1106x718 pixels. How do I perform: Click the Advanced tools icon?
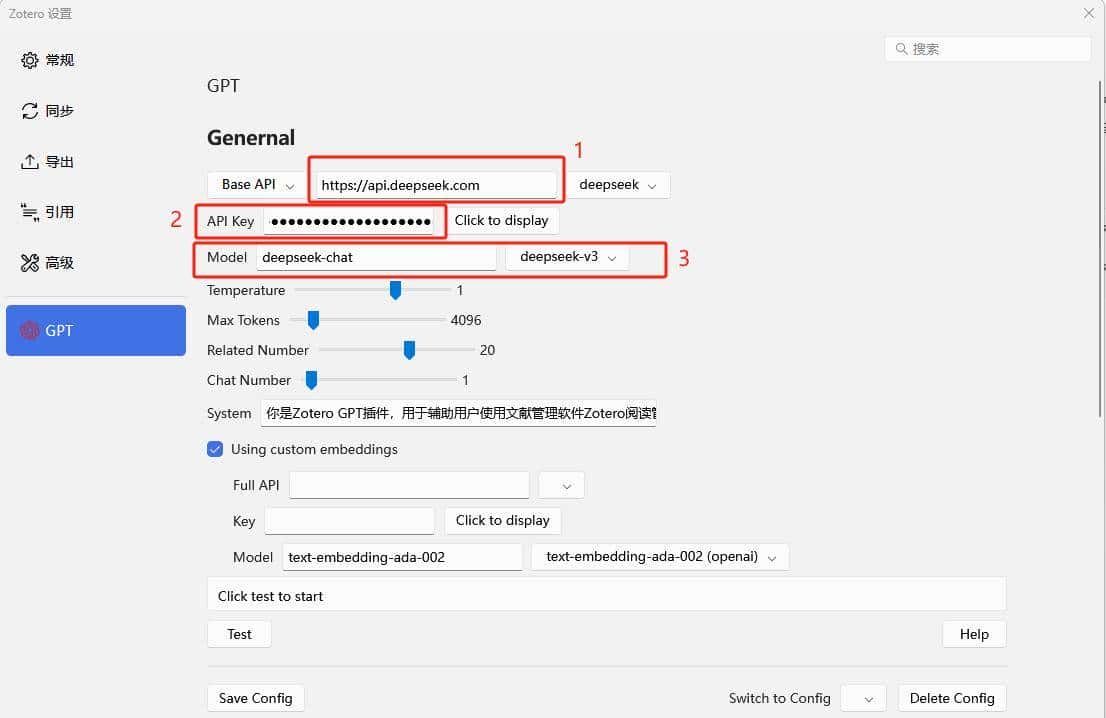tap(30, 263)
